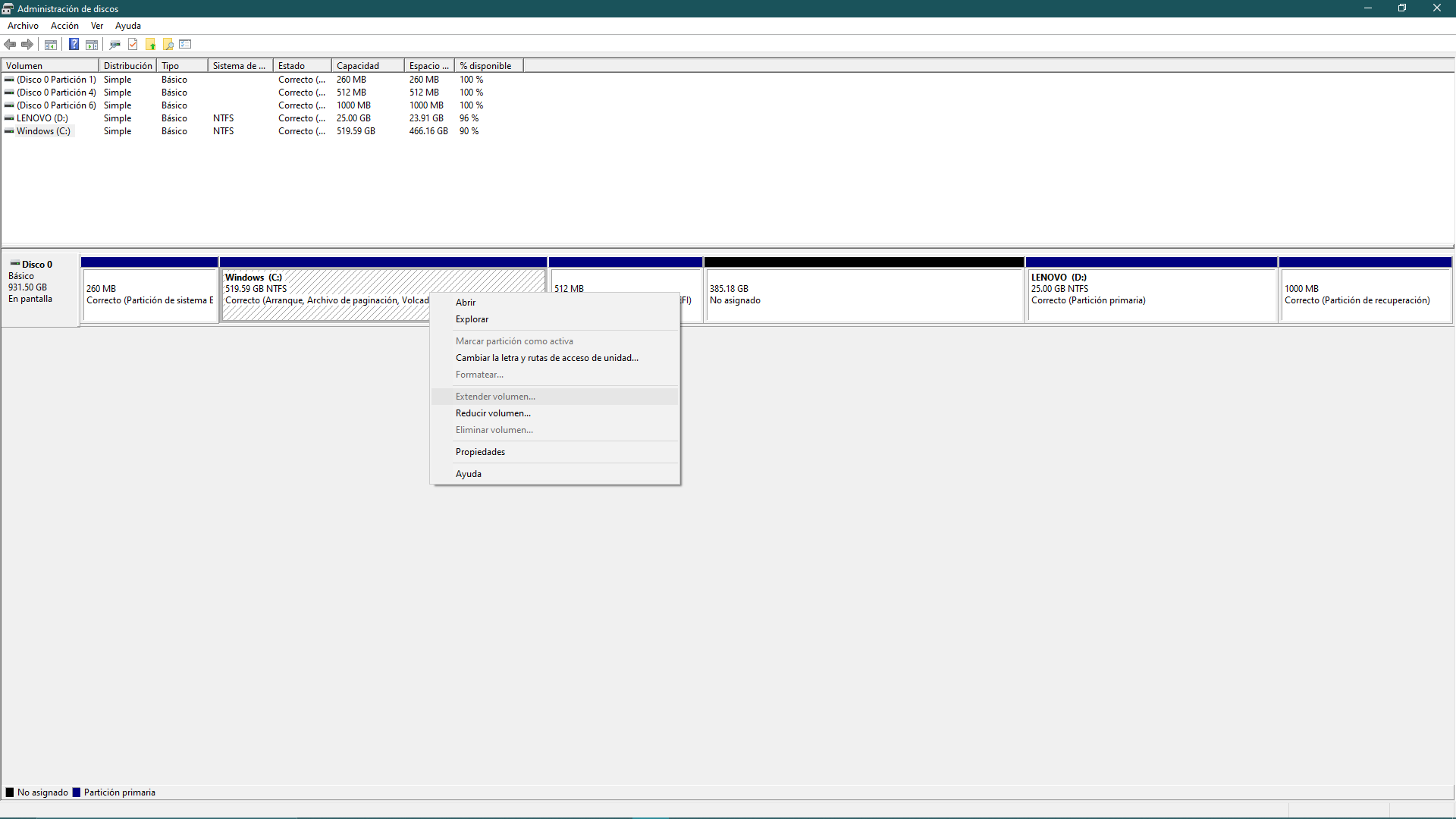Open the Ver menu
Screen dimensions: 1456x819
tap(97, 26)
